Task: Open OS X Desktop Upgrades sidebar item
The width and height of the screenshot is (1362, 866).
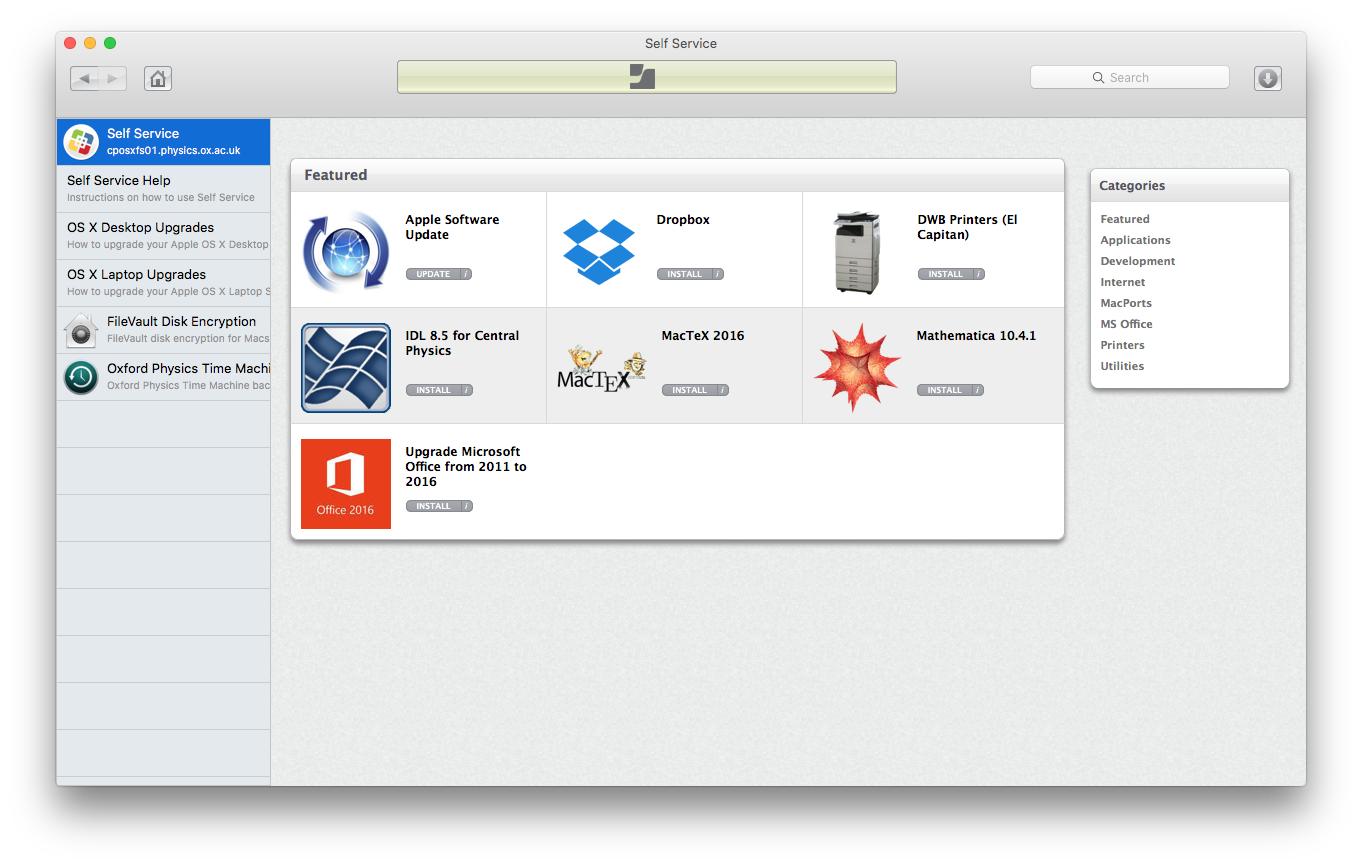Action: (x=163, y=236)
